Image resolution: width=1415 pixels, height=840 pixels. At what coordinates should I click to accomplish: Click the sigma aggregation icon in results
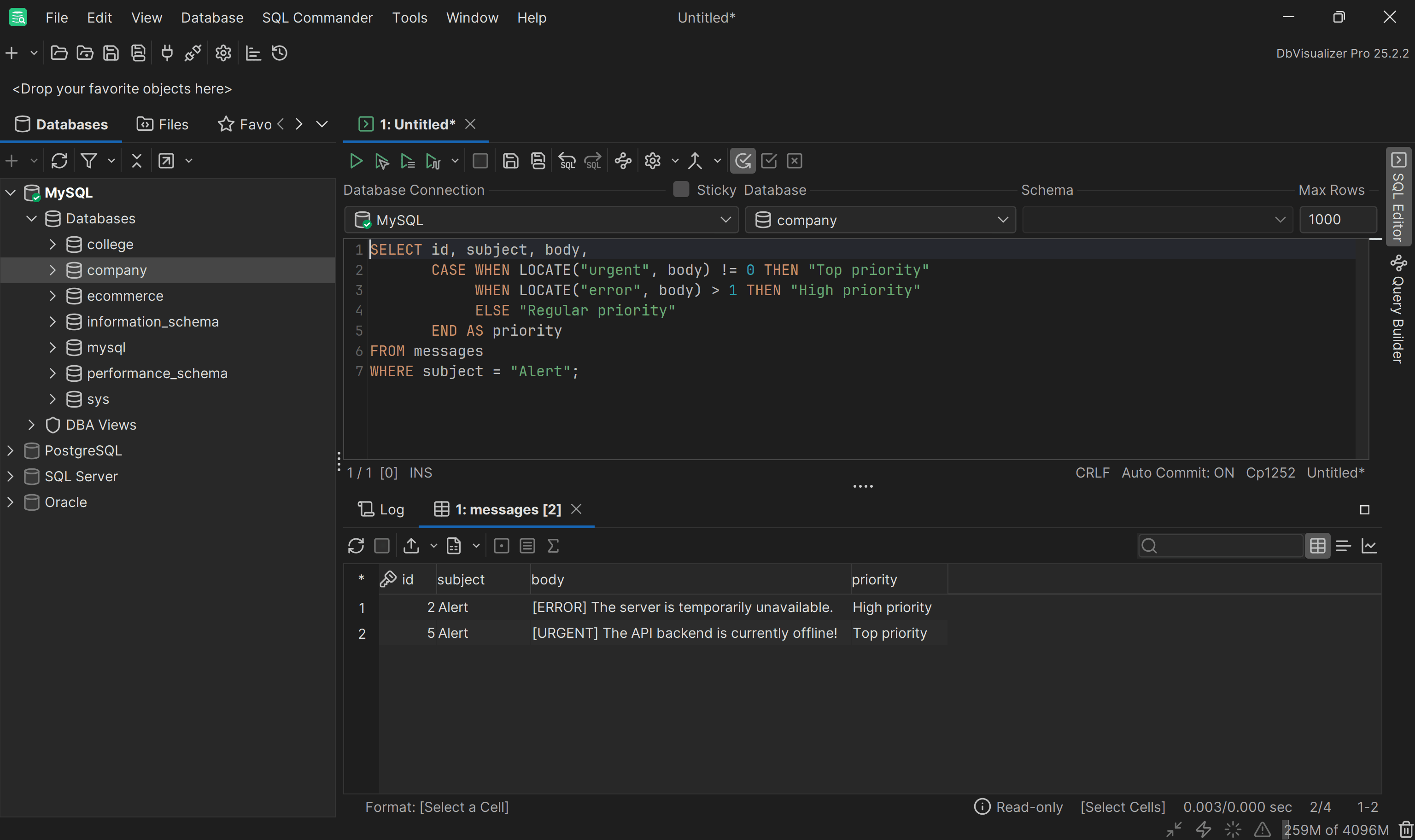click(x=553, y=546)
